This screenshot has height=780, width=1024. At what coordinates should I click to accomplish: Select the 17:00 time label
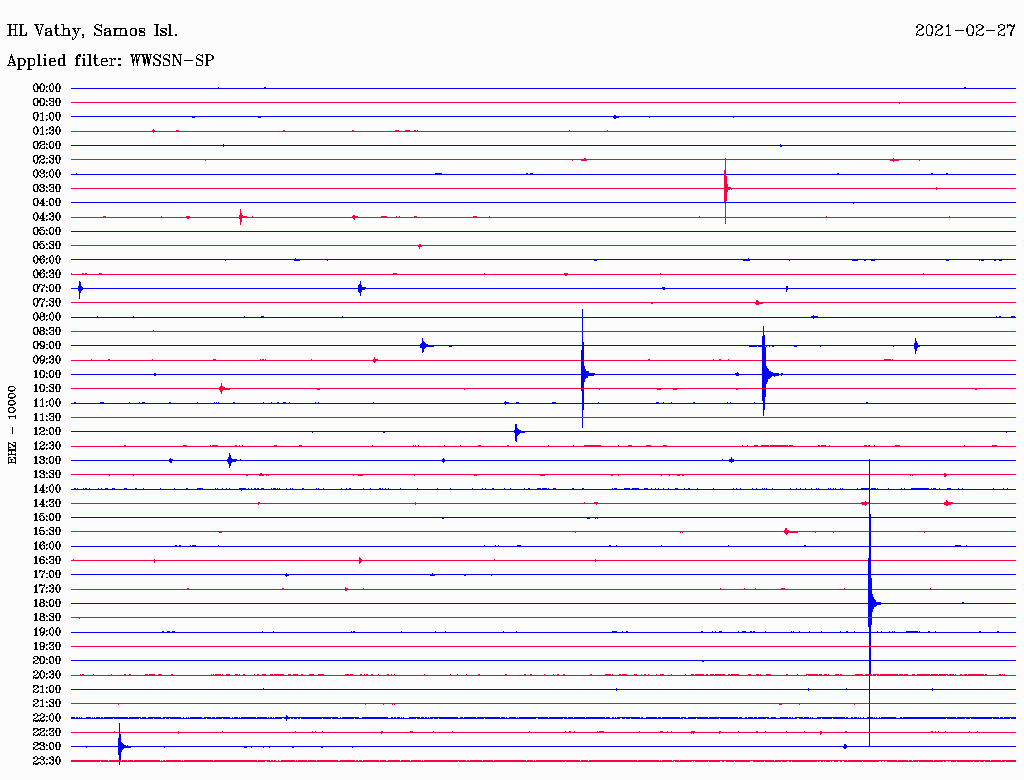[x=46, y=574]
